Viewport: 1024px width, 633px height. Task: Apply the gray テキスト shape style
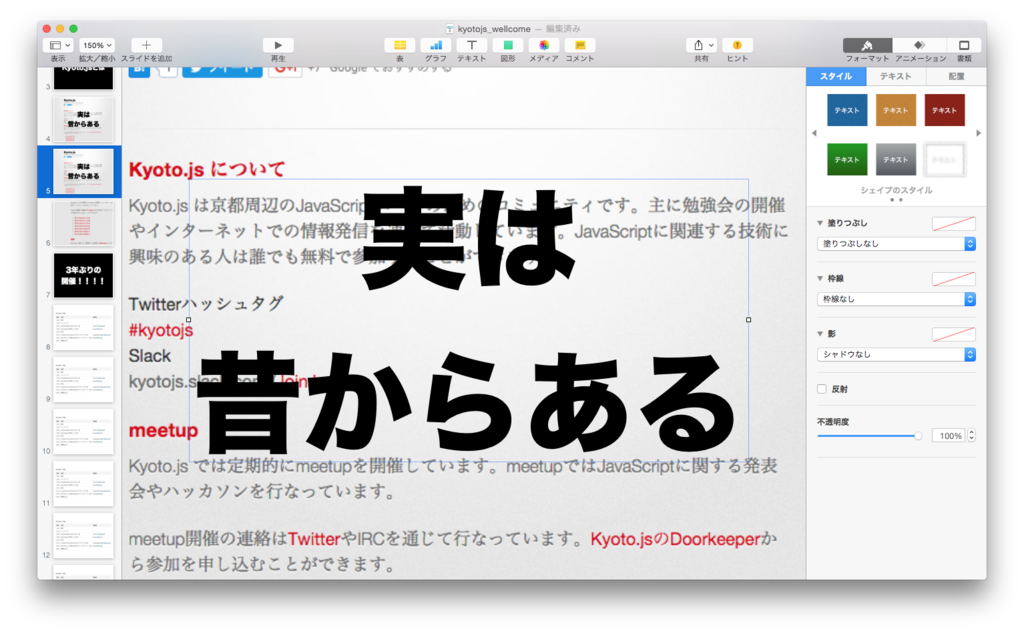coord(895,159)
